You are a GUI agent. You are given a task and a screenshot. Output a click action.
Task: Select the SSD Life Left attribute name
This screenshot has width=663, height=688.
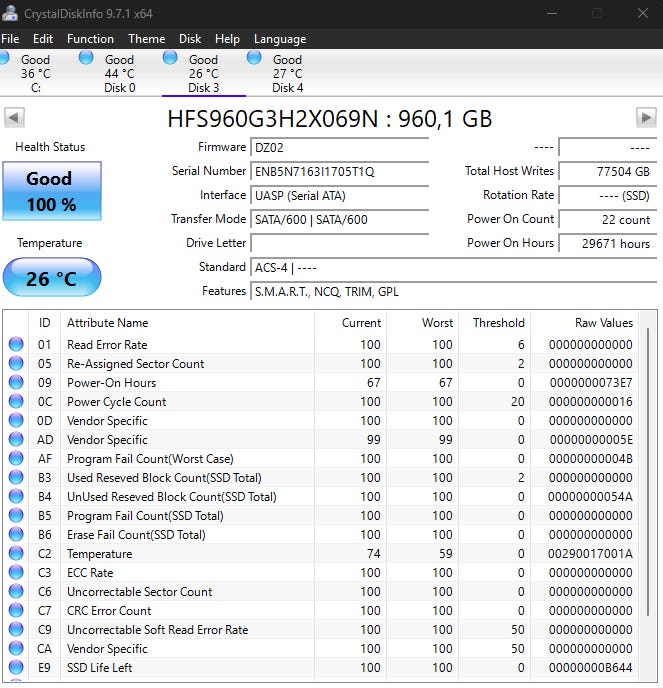[99, 668]
